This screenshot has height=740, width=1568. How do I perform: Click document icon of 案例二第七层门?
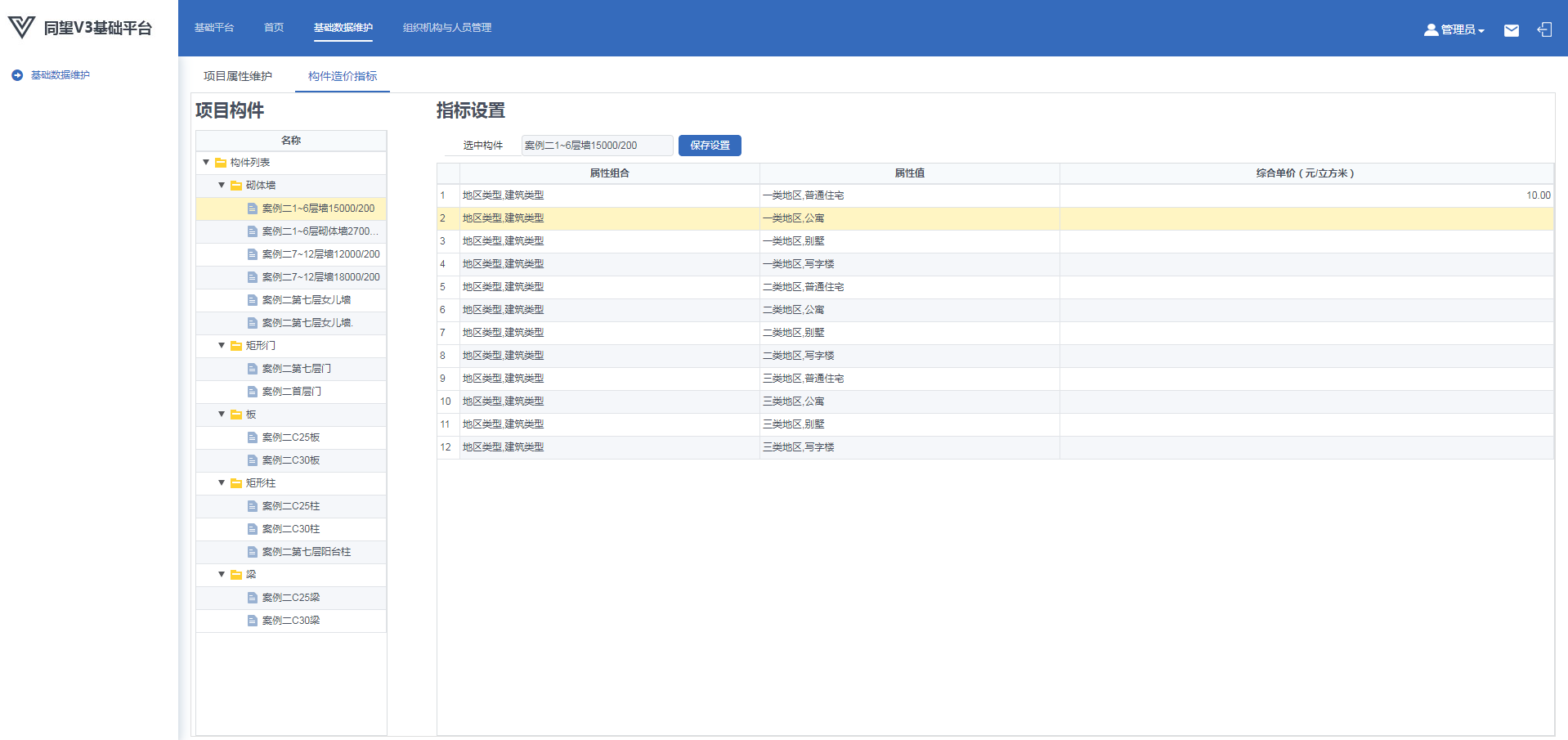pyautogui.click(x=253, y=369)
